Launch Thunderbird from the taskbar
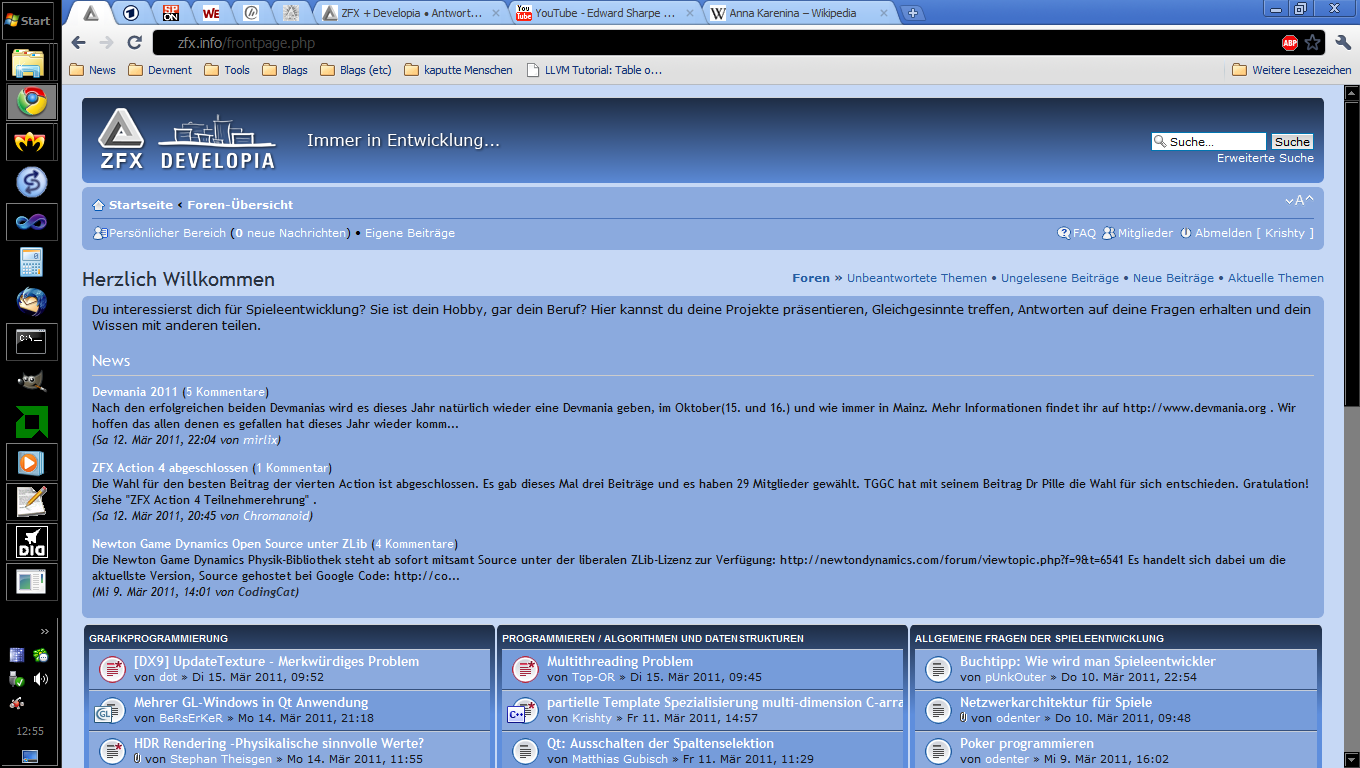This screenshot has width=1360, height=768. [x=31, y=301]
